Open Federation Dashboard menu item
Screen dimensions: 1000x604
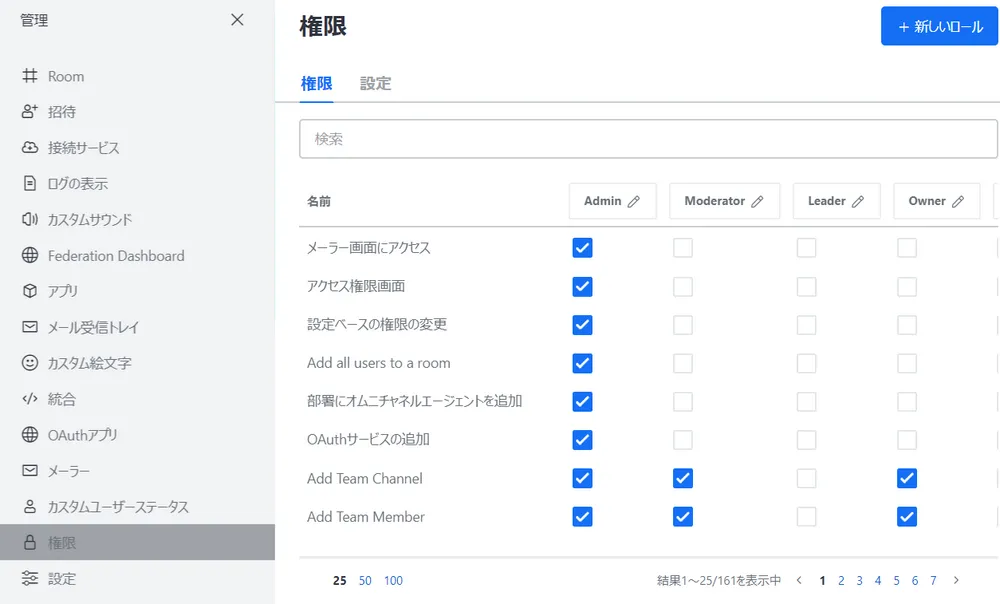click(x=137, y=255)
